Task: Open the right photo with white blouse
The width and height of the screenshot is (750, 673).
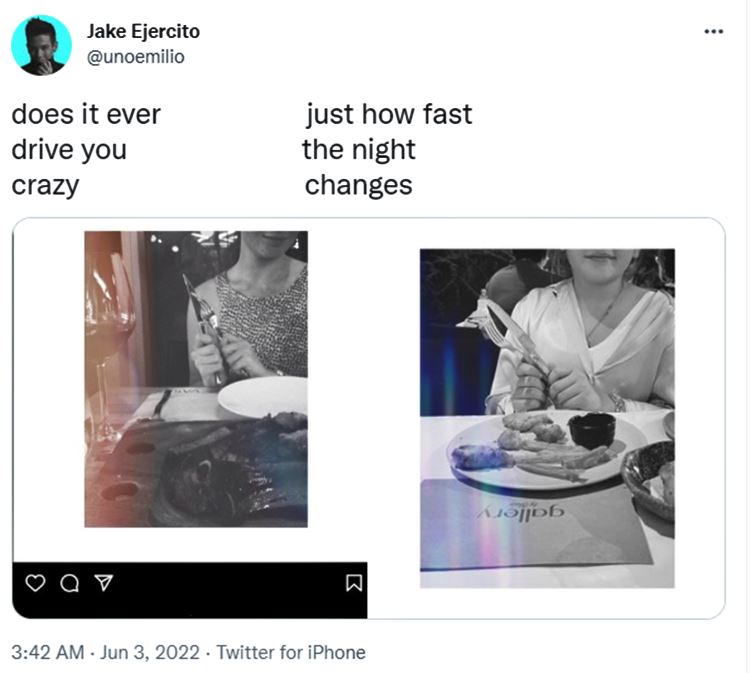Action: [547, 410]
